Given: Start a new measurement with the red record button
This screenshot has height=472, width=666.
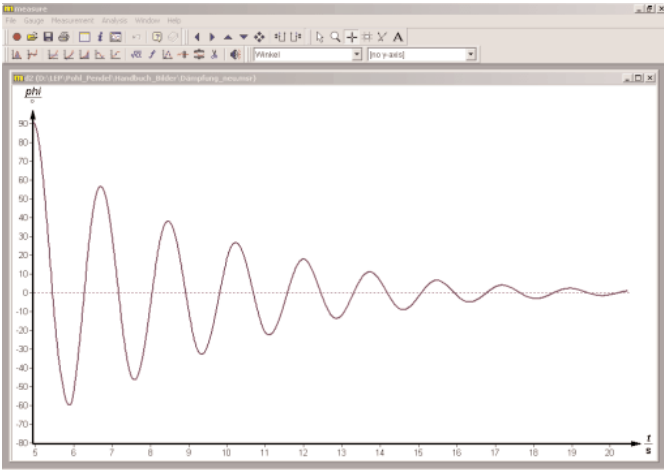Looking at the screenshot, I should (x=17, y=37).
